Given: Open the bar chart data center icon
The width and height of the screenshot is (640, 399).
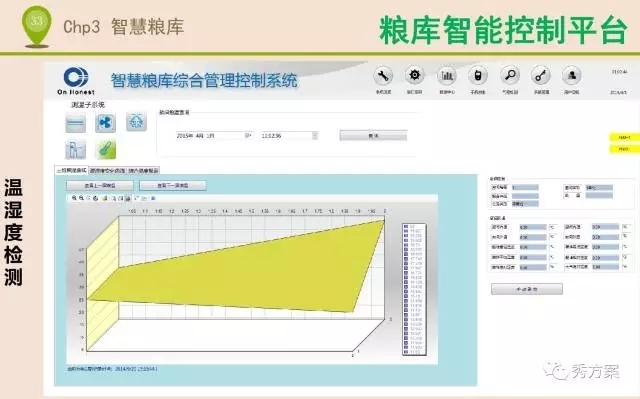Looking at the screenshot, I should click(447, 76).
